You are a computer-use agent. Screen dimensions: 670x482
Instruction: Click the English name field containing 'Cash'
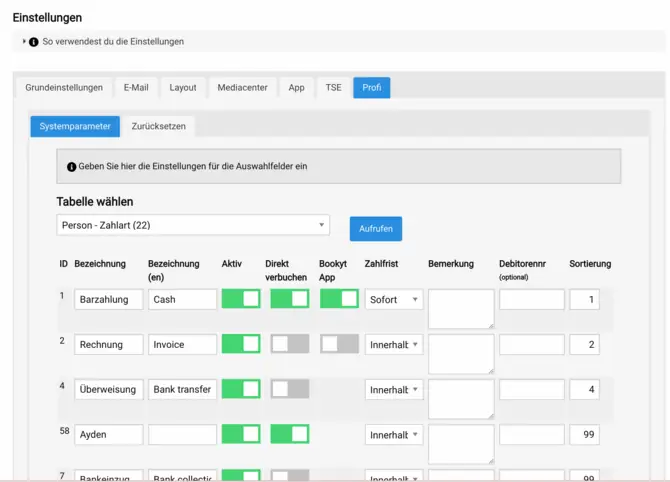(x=182, y=300)
